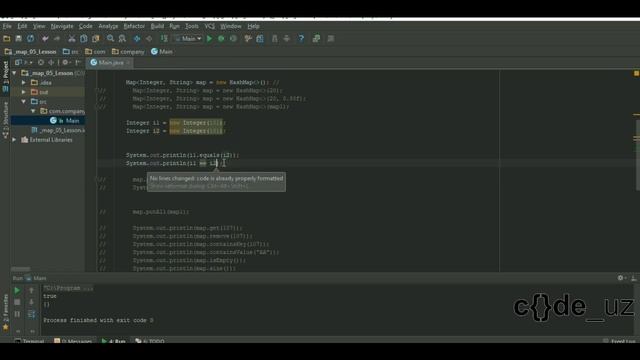The image size is (640, 360).
Task: Click the Back navigation arrow icon
Action: click(x=137, y=39)
